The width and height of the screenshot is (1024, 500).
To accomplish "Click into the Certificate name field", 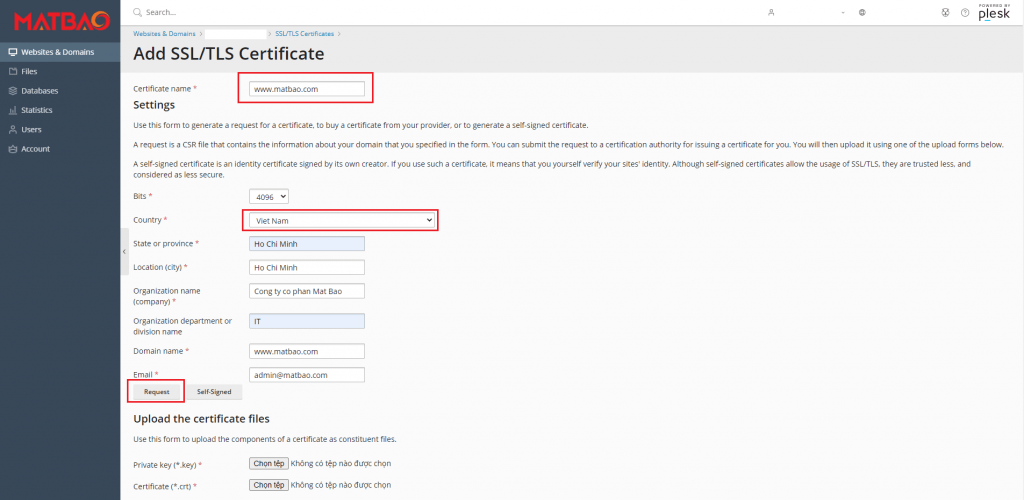I will 306,89.
